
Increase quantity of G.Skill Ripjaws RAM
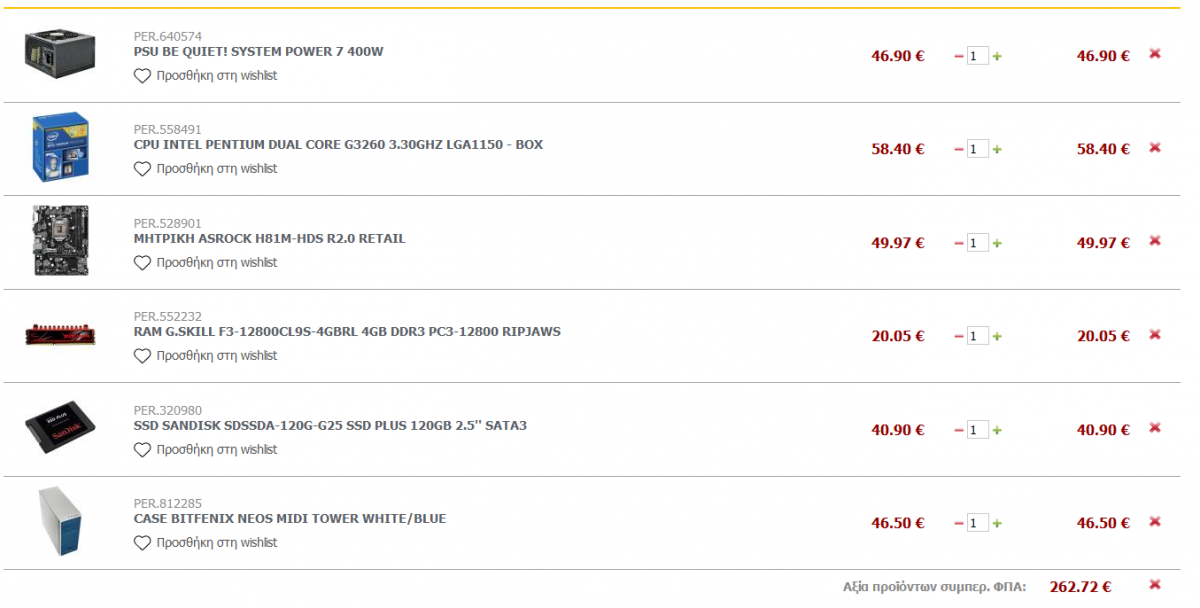(997, 336)
